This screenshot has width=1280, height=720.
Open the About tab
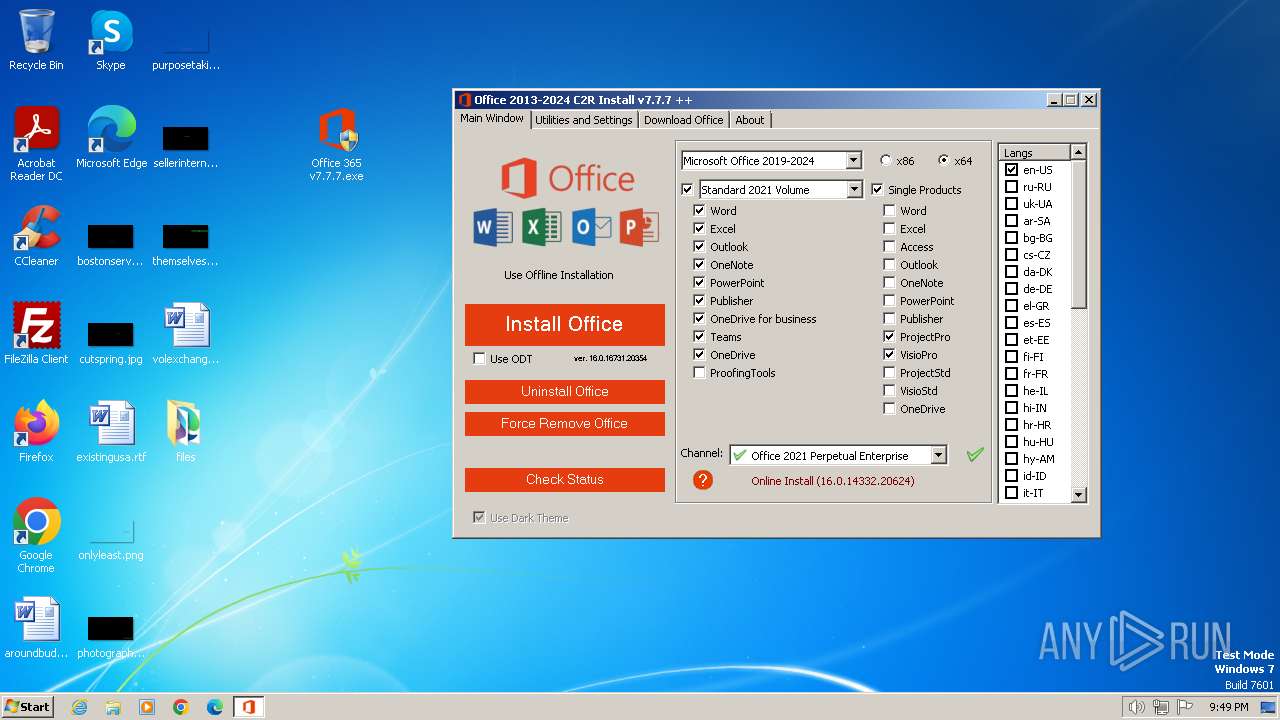(750, 120)
